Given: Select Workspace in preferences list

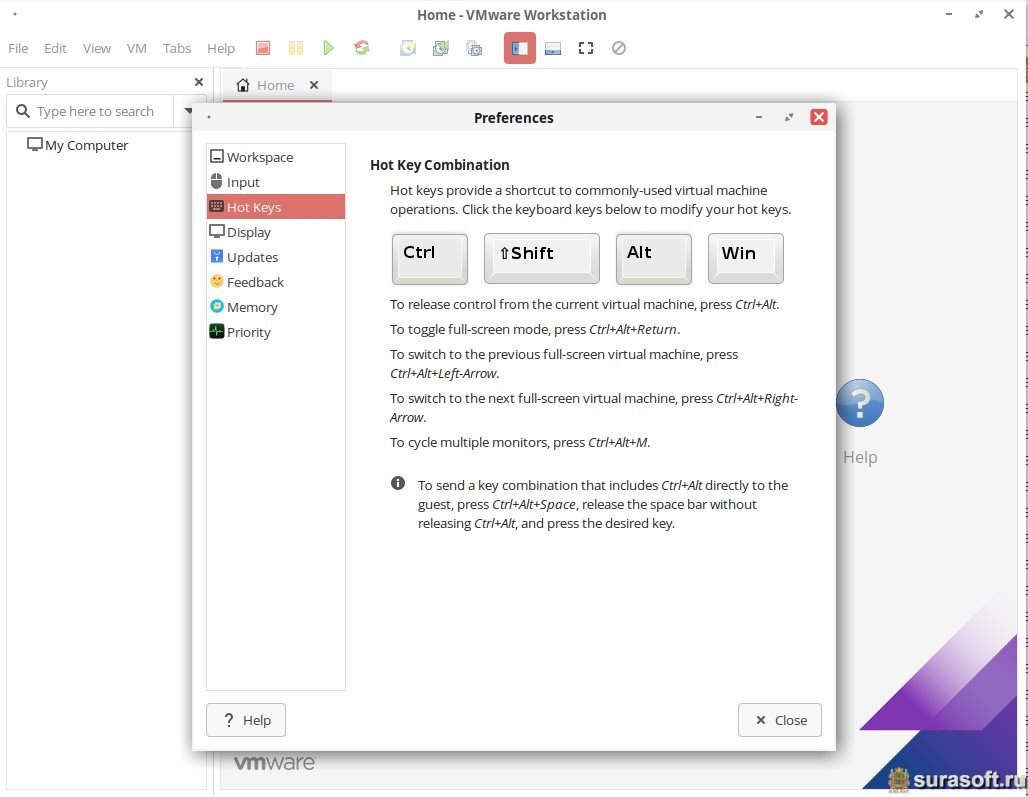Looking at the screenshot, I should pos(275,157).
